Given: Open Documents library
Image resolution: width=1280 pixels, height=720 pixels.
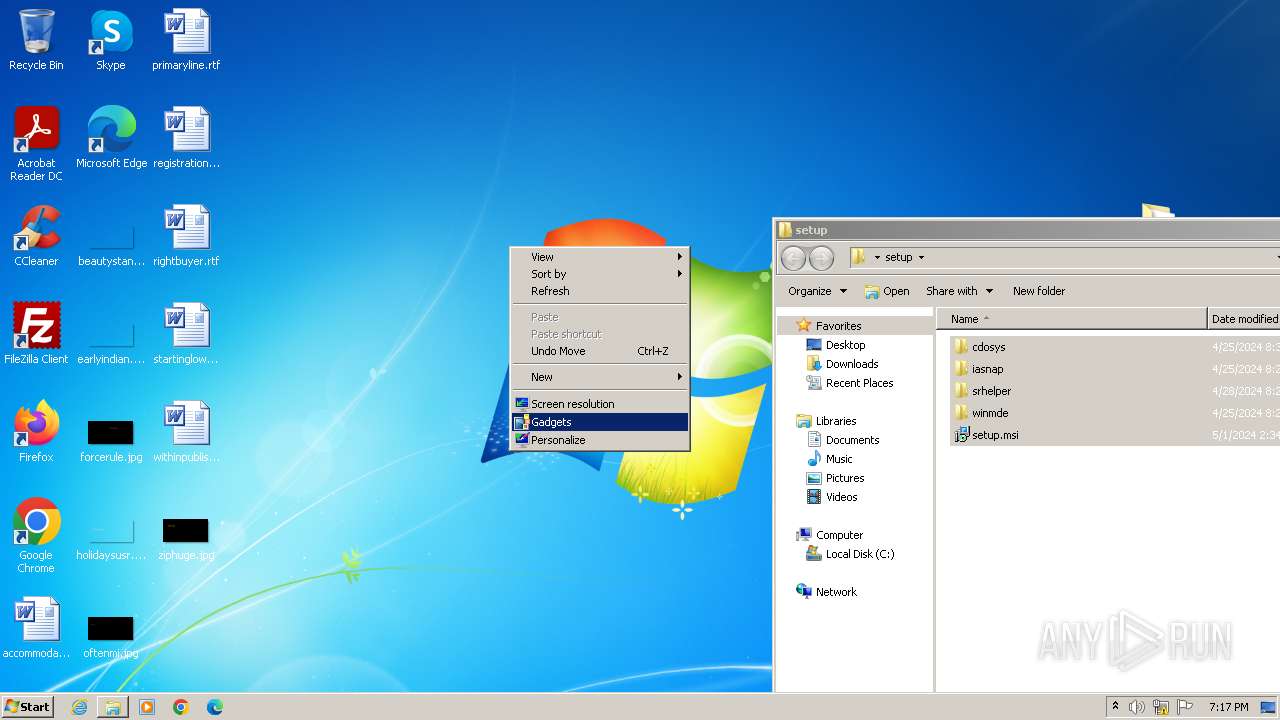Looking at the screenshot, I should coord(843,440).
